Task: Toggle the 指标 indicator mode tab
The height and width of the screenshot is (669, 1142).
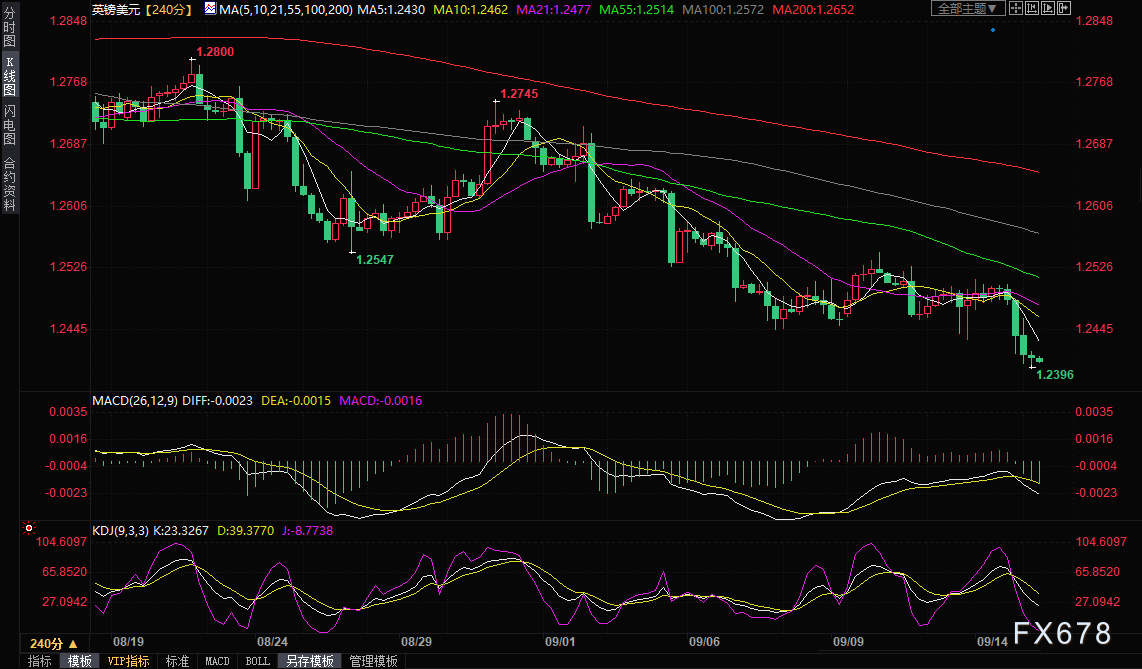Action: 40,661
